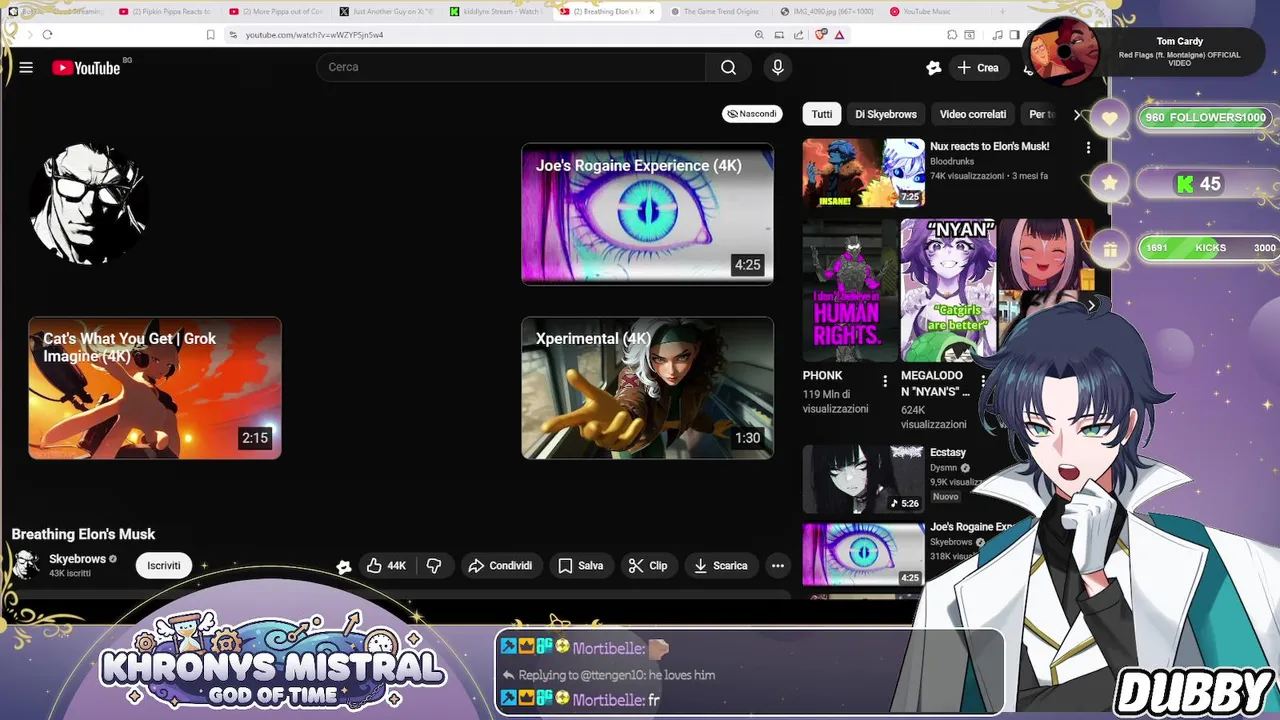Open the PHONK Human Rights short
Viewport: 1280px width, 720px height.
tap(849, 290)
